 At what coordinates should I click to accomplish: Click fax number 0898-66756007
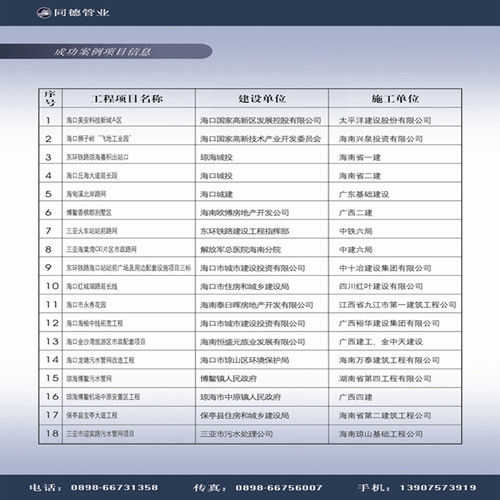[279, 488]
